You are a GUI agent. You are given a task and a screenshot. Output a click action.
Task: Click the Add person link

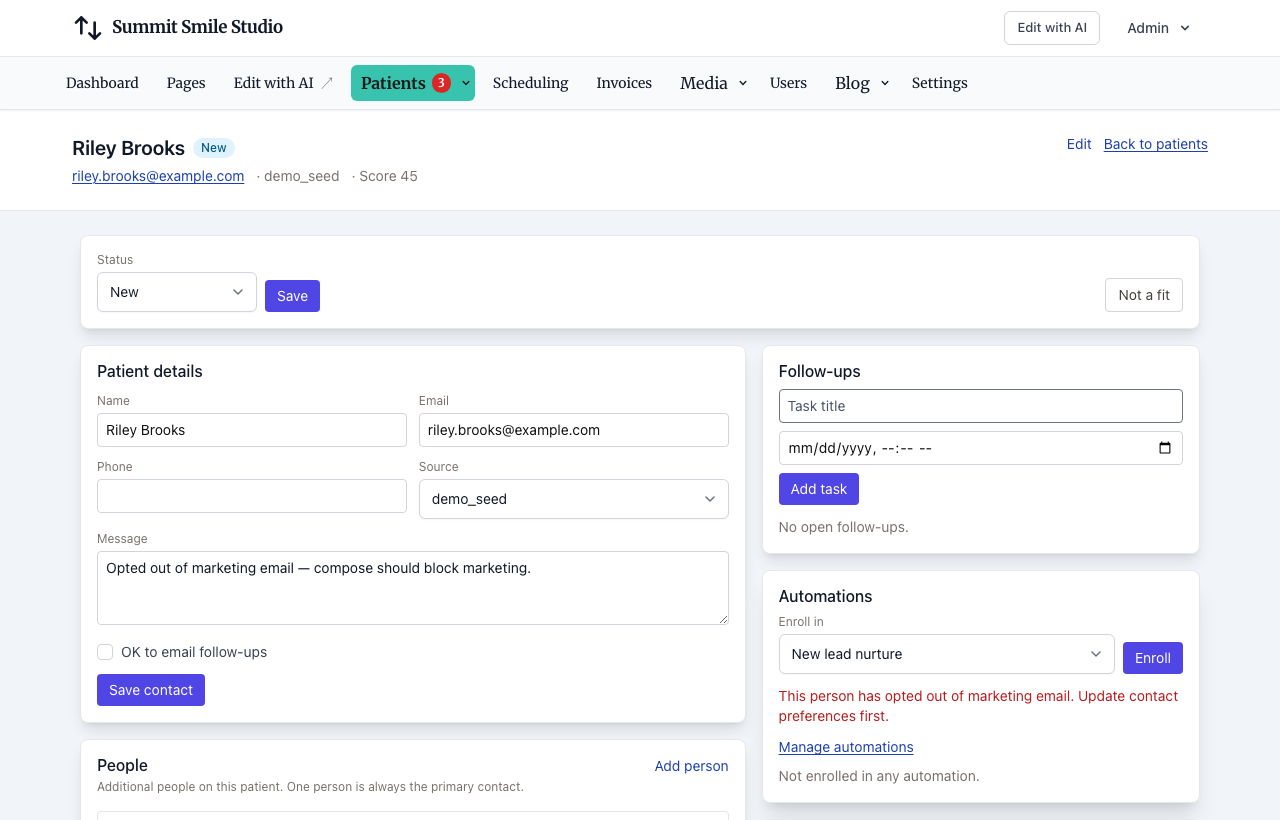click(x=692, y=766)
